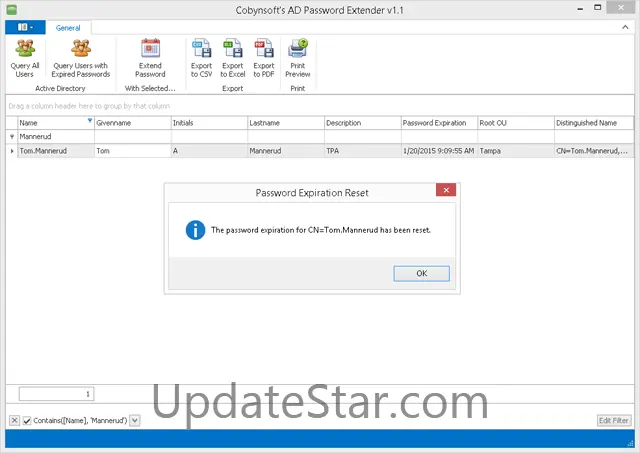
Task: Click the Lastname cell Mannerud
Action: coord(286,151)
